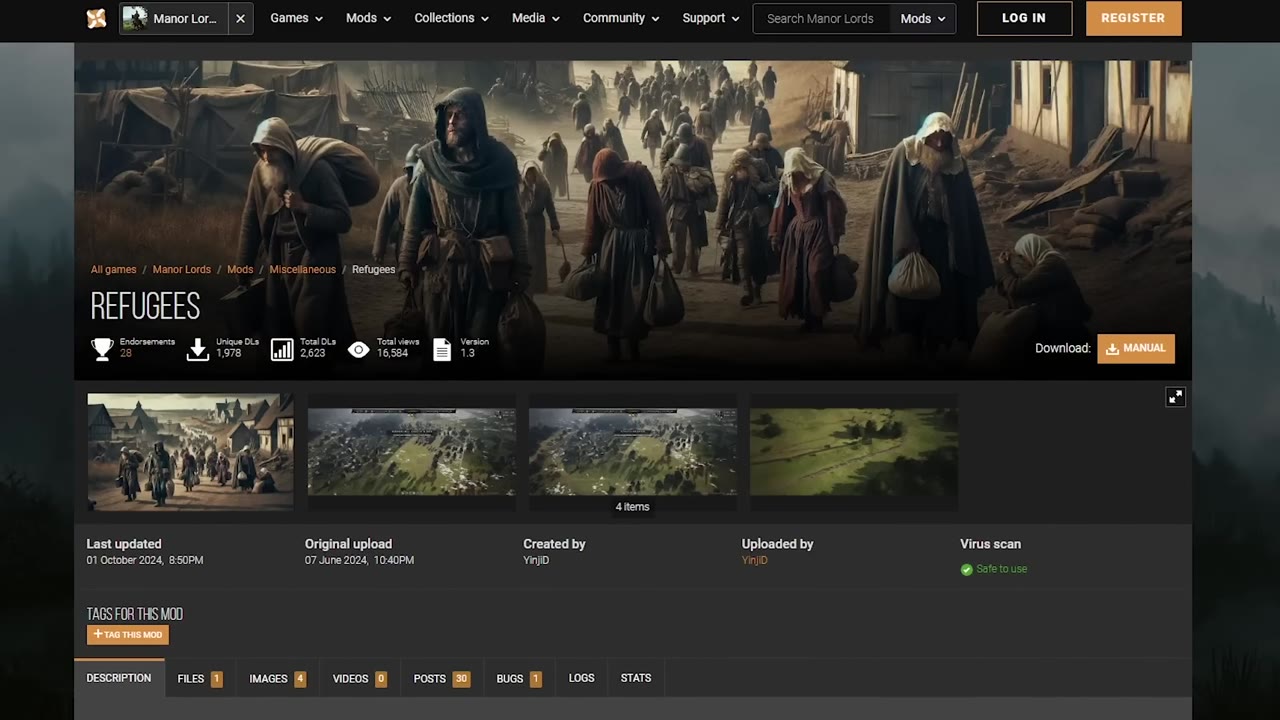Expand the Mods navigation menu
Image resolution: width=1280 pixels, height=720 pixels.
point(368,18)
